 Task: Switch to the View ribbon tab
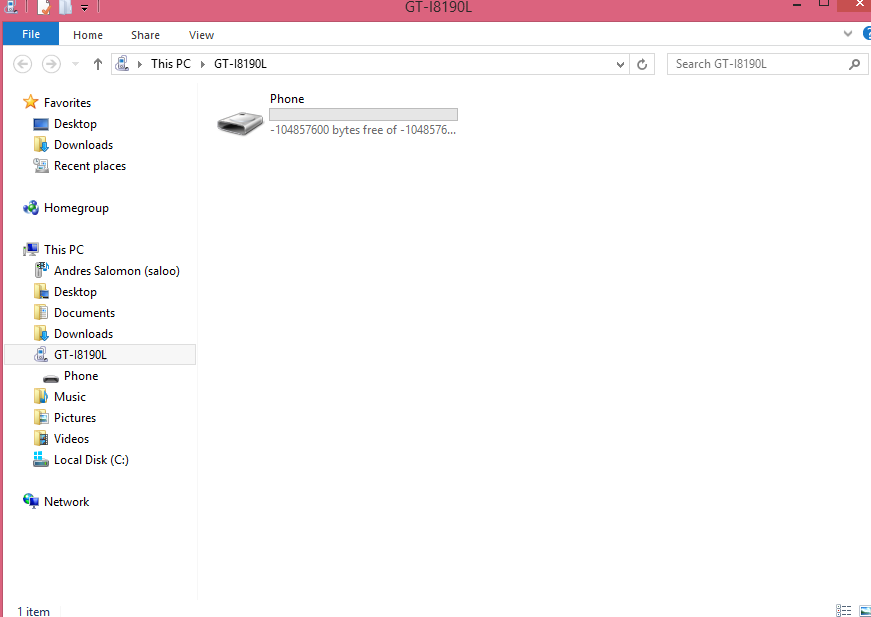click(x=201, y=35)
